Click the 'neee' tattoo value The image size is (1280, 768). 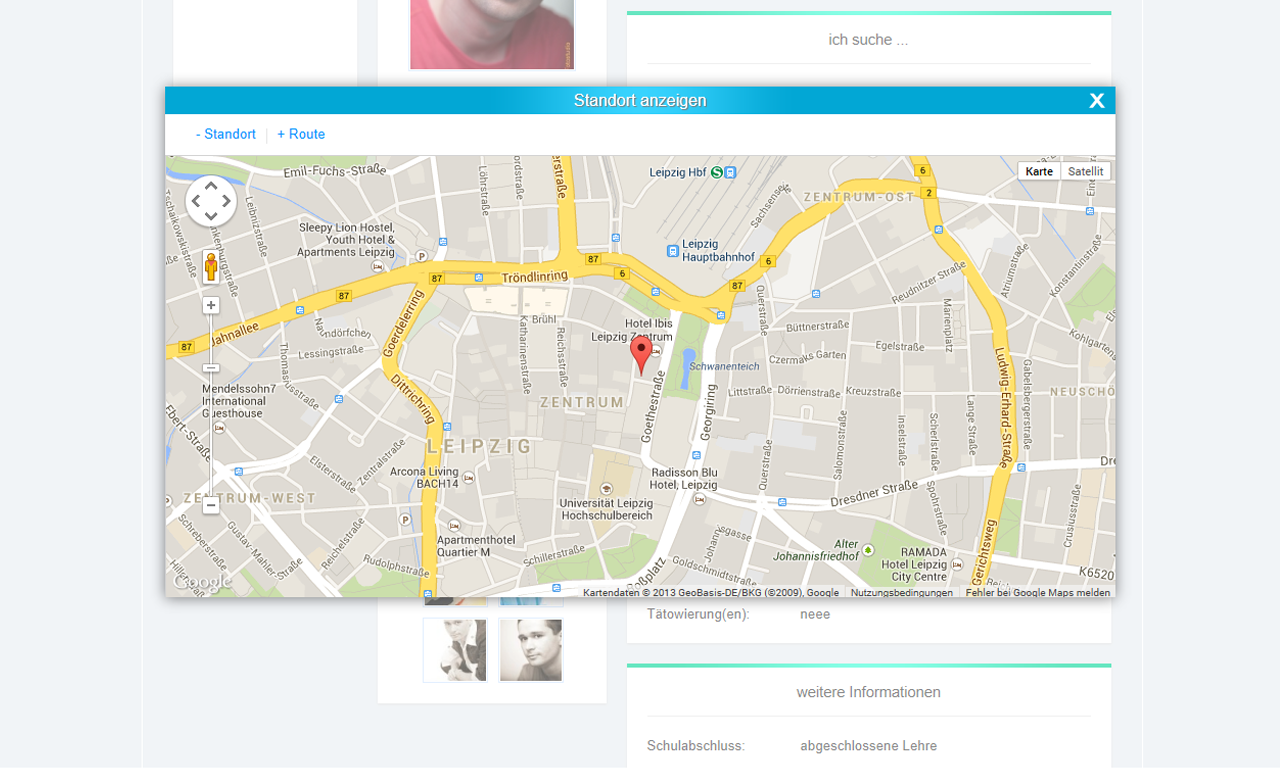pyautogui.click(x=815, y=614)
